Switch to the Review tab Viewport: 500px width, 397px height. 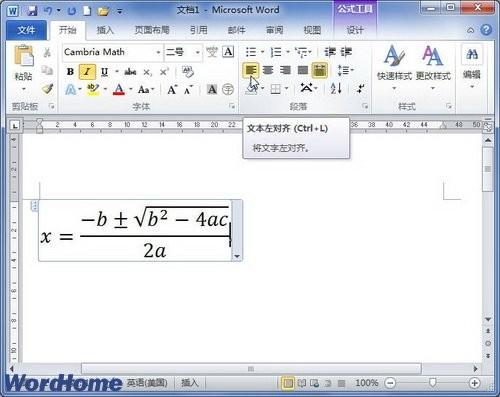(274, 30)
